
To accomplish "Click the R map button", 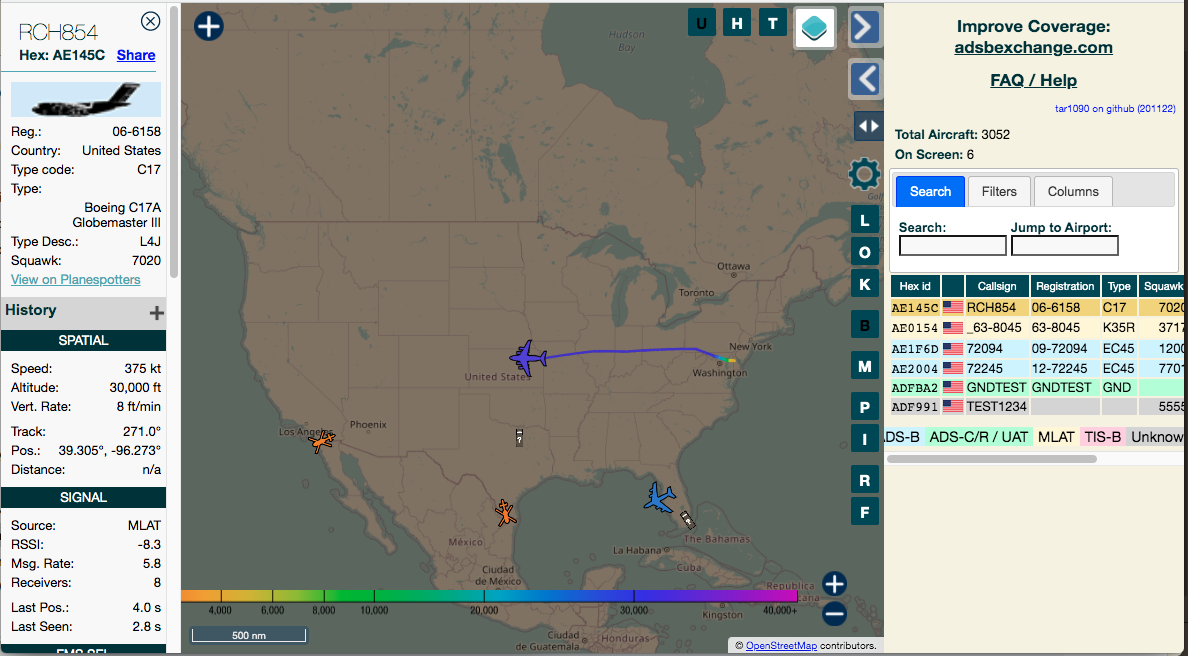I will pos(864,480).
